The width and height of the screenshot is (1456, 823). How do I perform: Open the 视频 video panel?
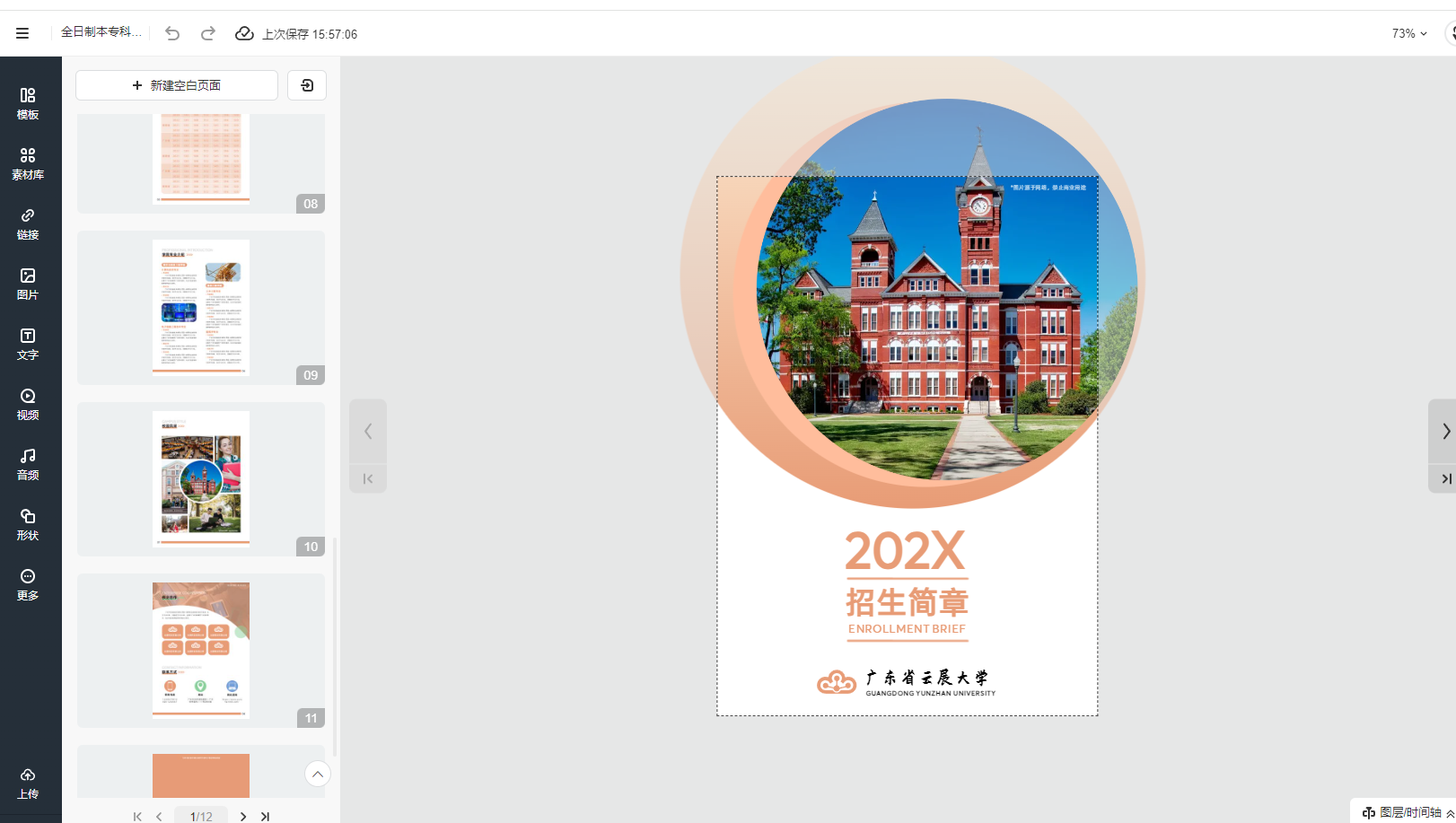pos(28,404)
